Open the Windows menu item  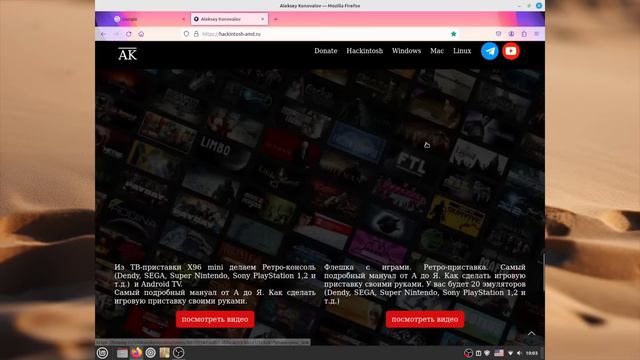pyautogui.click(x=406, y=51)
